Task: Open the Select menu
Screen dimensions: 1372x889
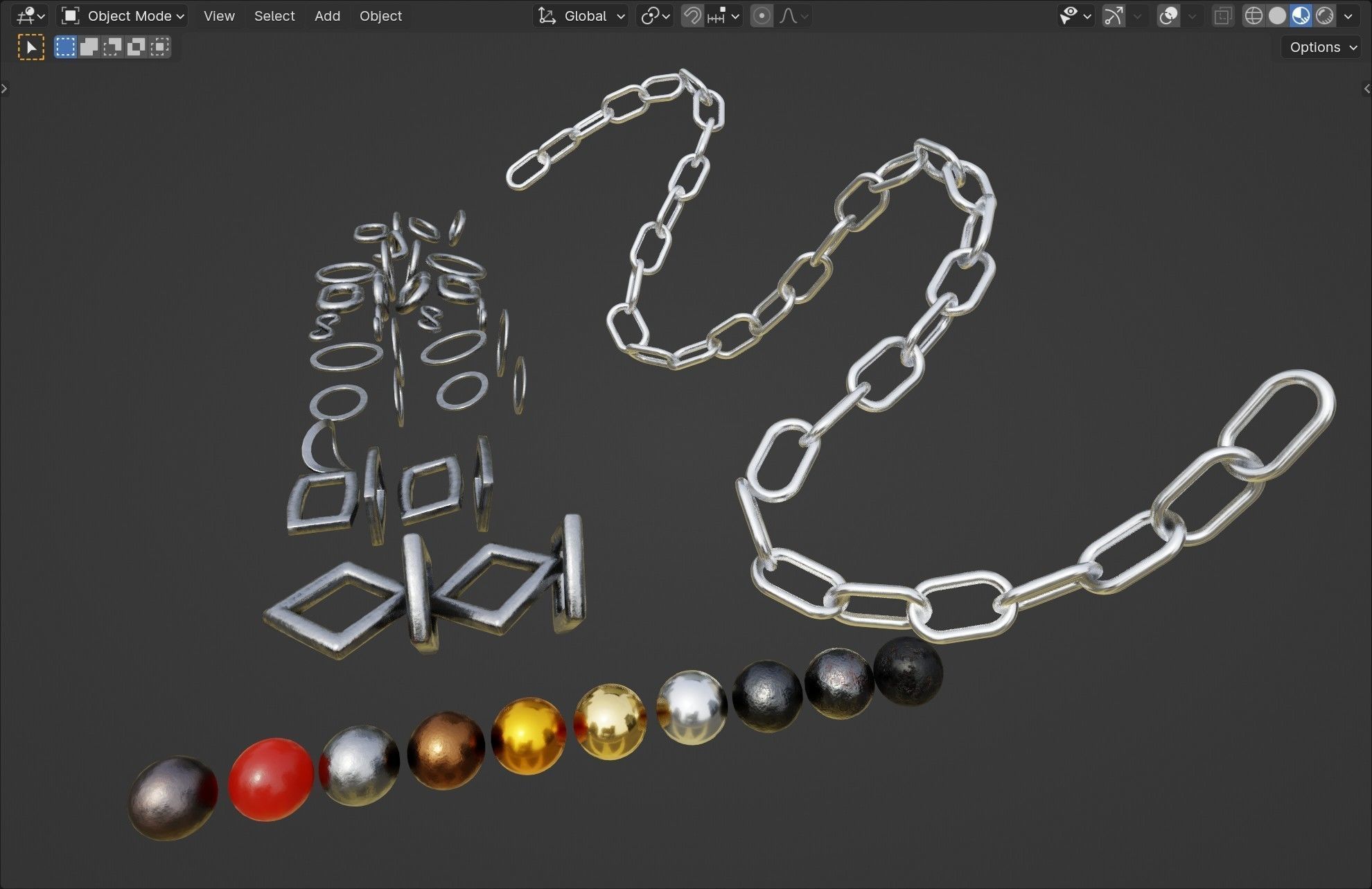Action: [274, 15]
